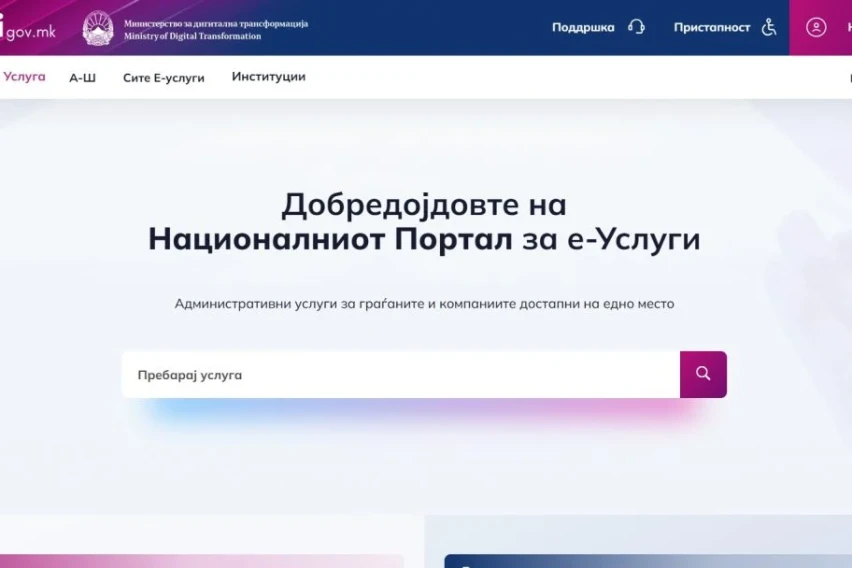
Task: Click the national coat of arms emblem
Action: coord(98,28)
